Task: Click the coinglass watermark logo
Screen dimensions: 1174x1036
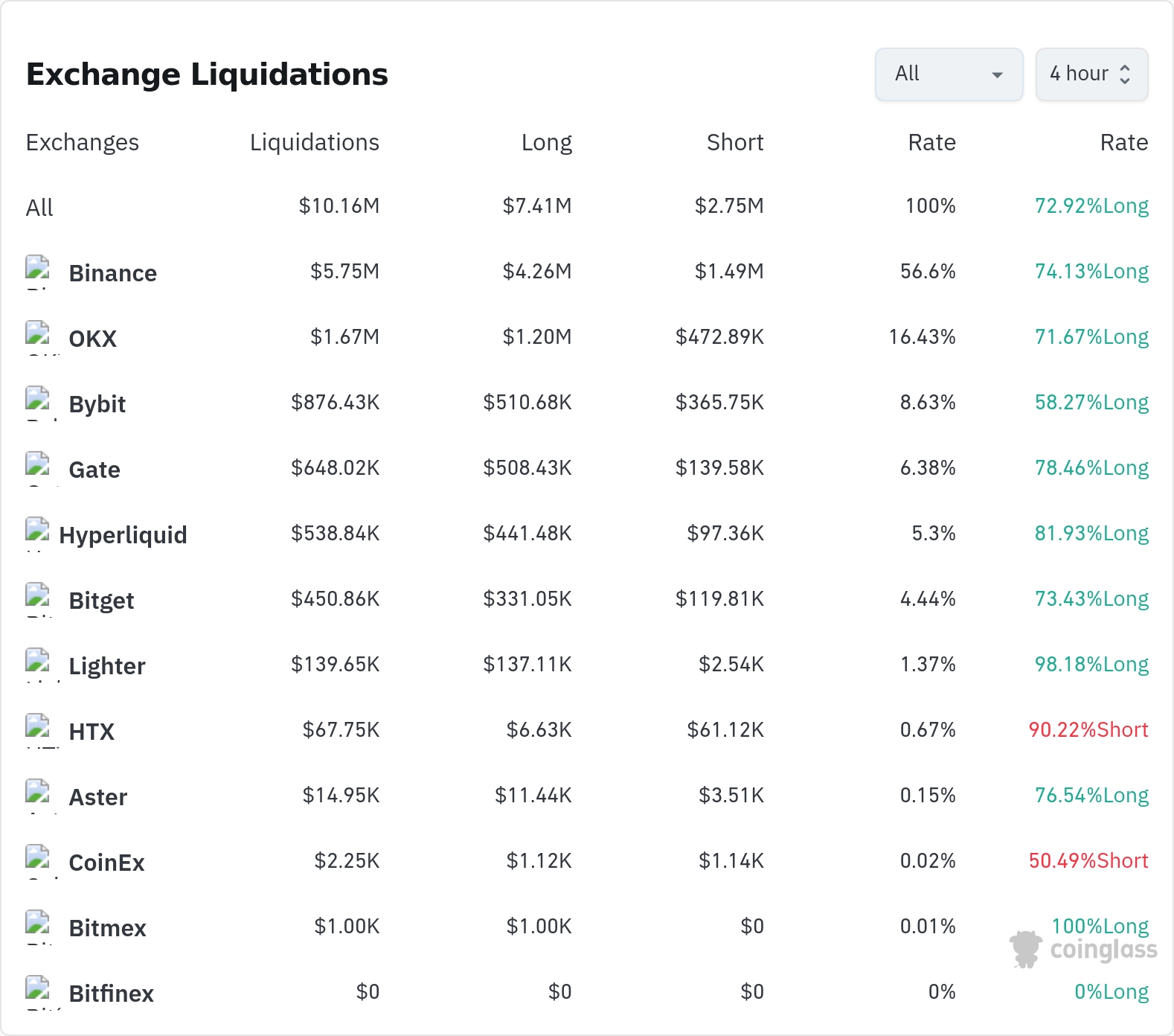Action: coord(1083,949)
